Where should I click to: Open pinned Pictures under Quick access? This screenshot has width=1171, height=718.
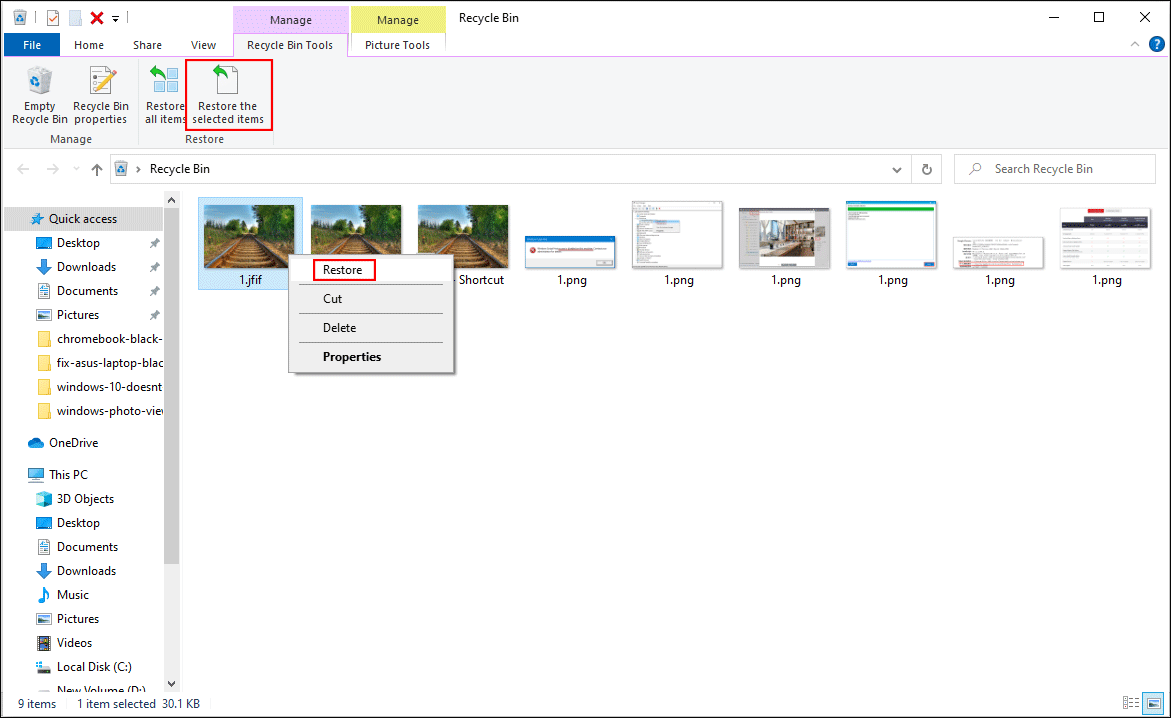click(x=78, y=315)
